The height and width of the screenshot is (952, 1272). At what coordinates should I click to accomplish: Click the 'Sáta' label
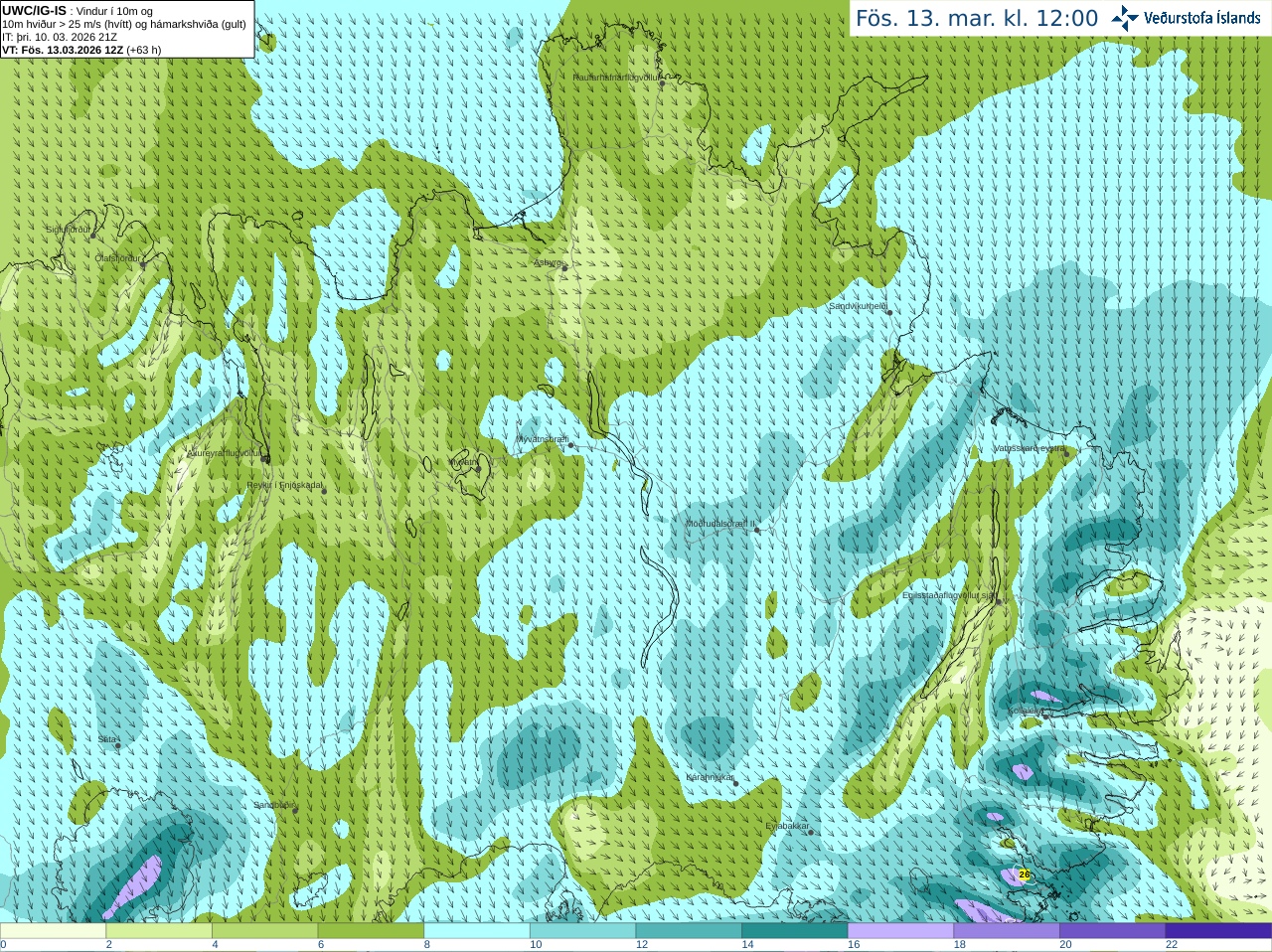107,739
